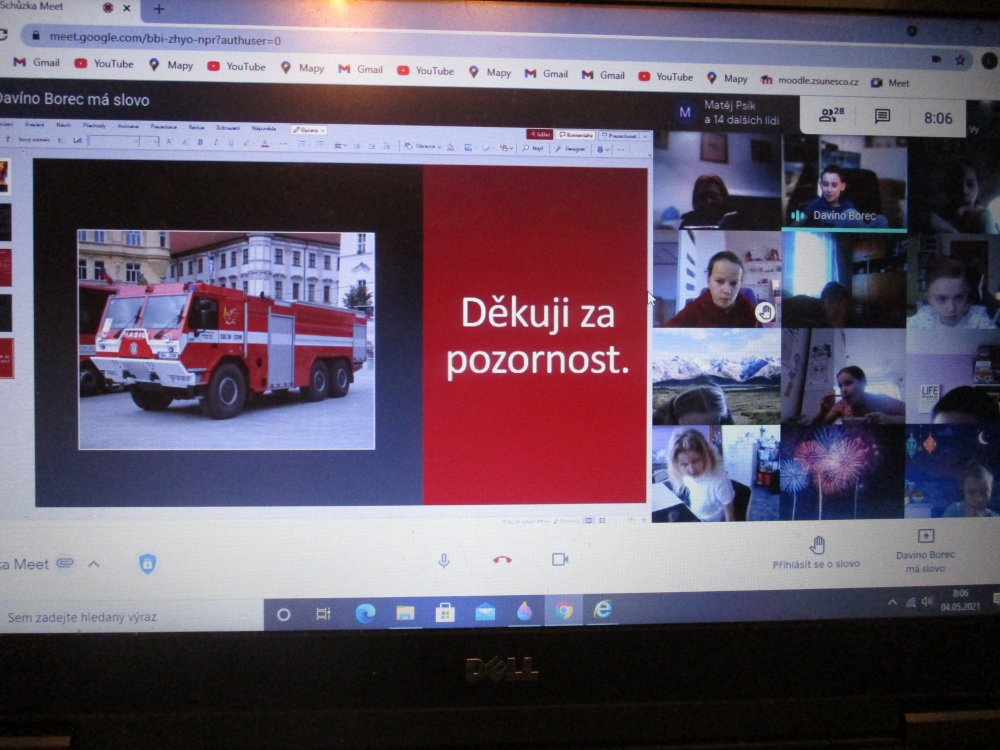Open the Meet chat panel
The width and height of the screenshot is (1000, 750).
coord(882,116)
